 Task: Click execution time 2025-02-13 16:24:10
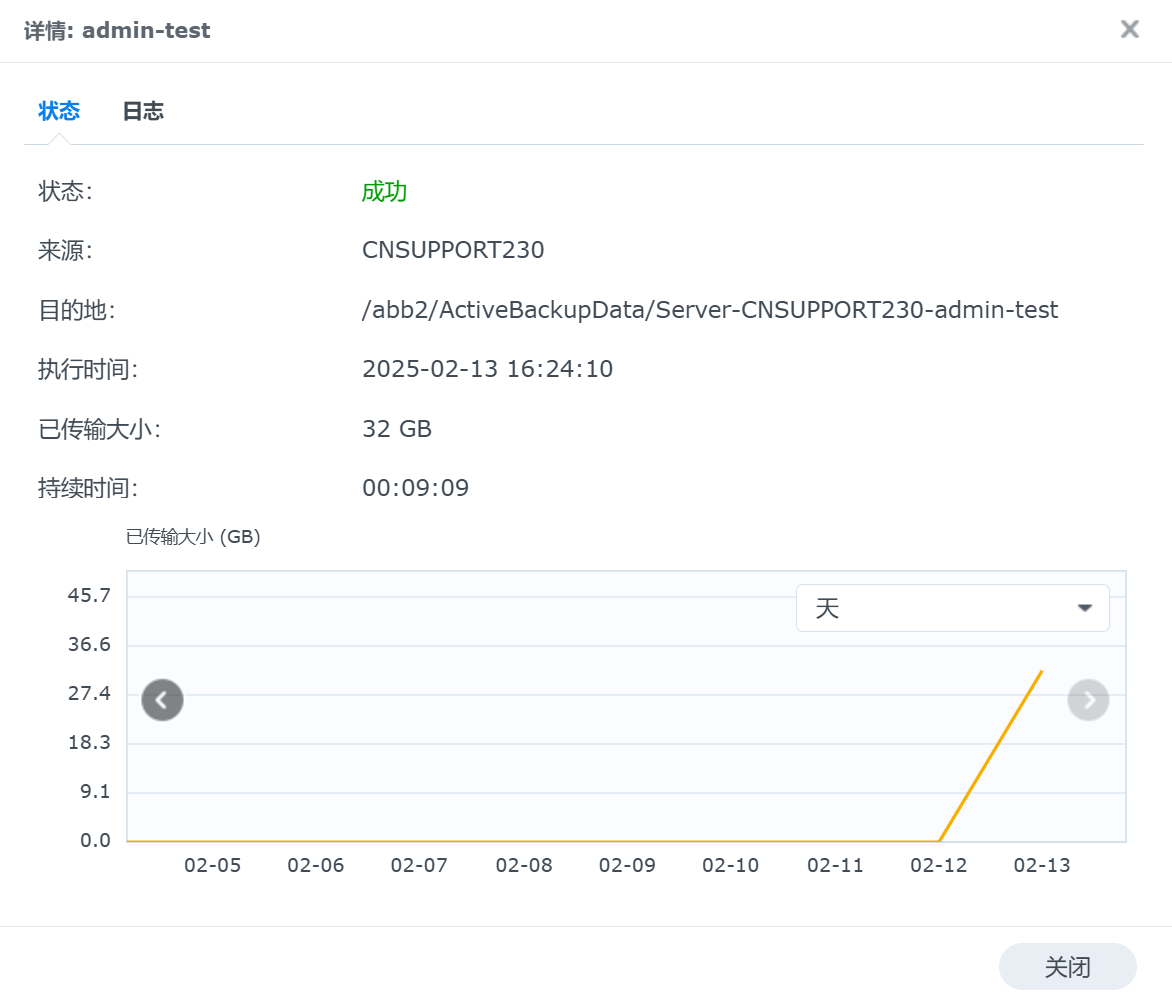coord(487,369)
